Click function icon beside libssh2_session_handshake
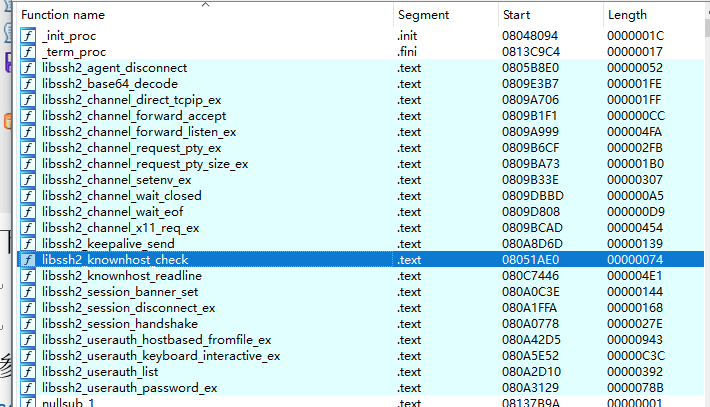The height and width of the screenshot is (407, 710). [x=28, y=324]
